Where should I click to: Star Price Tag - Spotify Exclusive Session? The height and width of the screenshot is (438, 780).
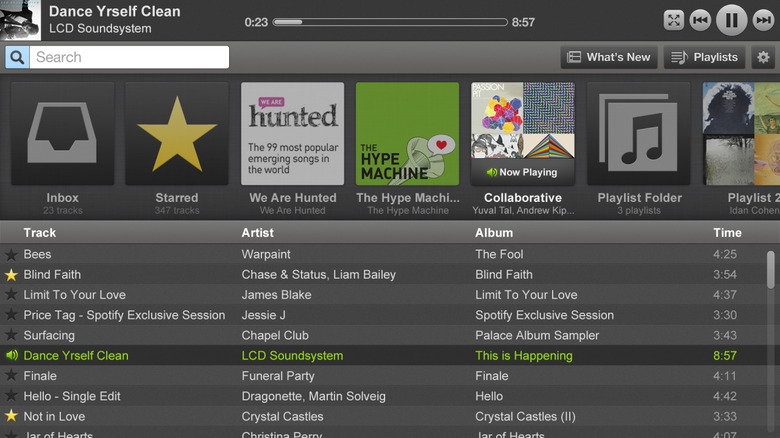pyautogui.click(x=11, y=315)
